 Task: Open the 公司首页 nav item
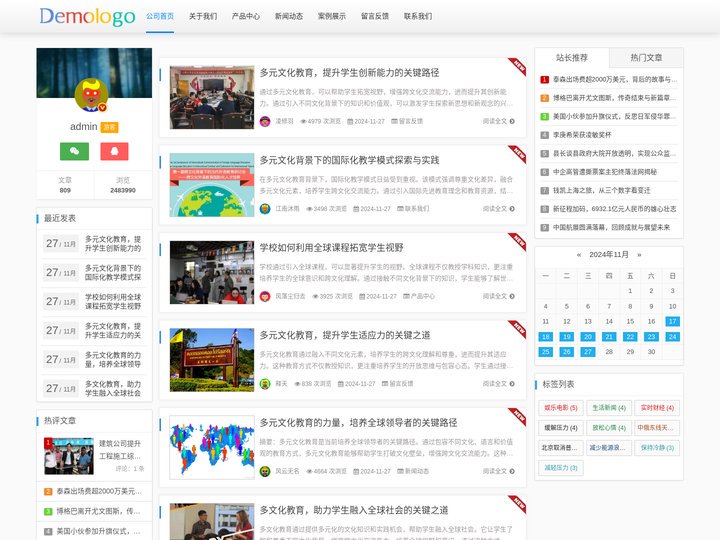[x=160, y=16]
